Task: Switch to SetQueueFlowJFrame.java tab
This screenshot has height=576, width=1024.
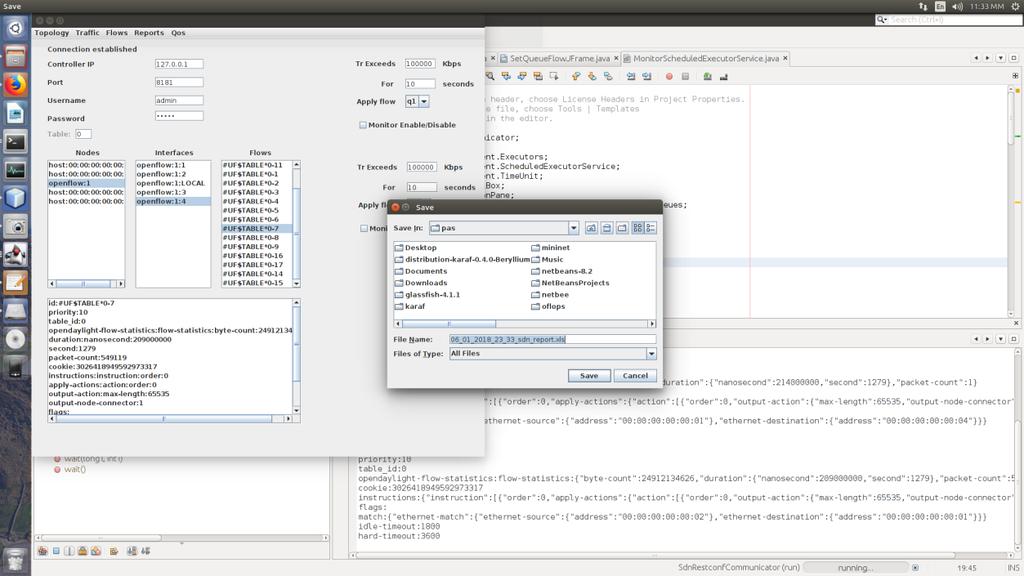Action: tap(560, 59)
